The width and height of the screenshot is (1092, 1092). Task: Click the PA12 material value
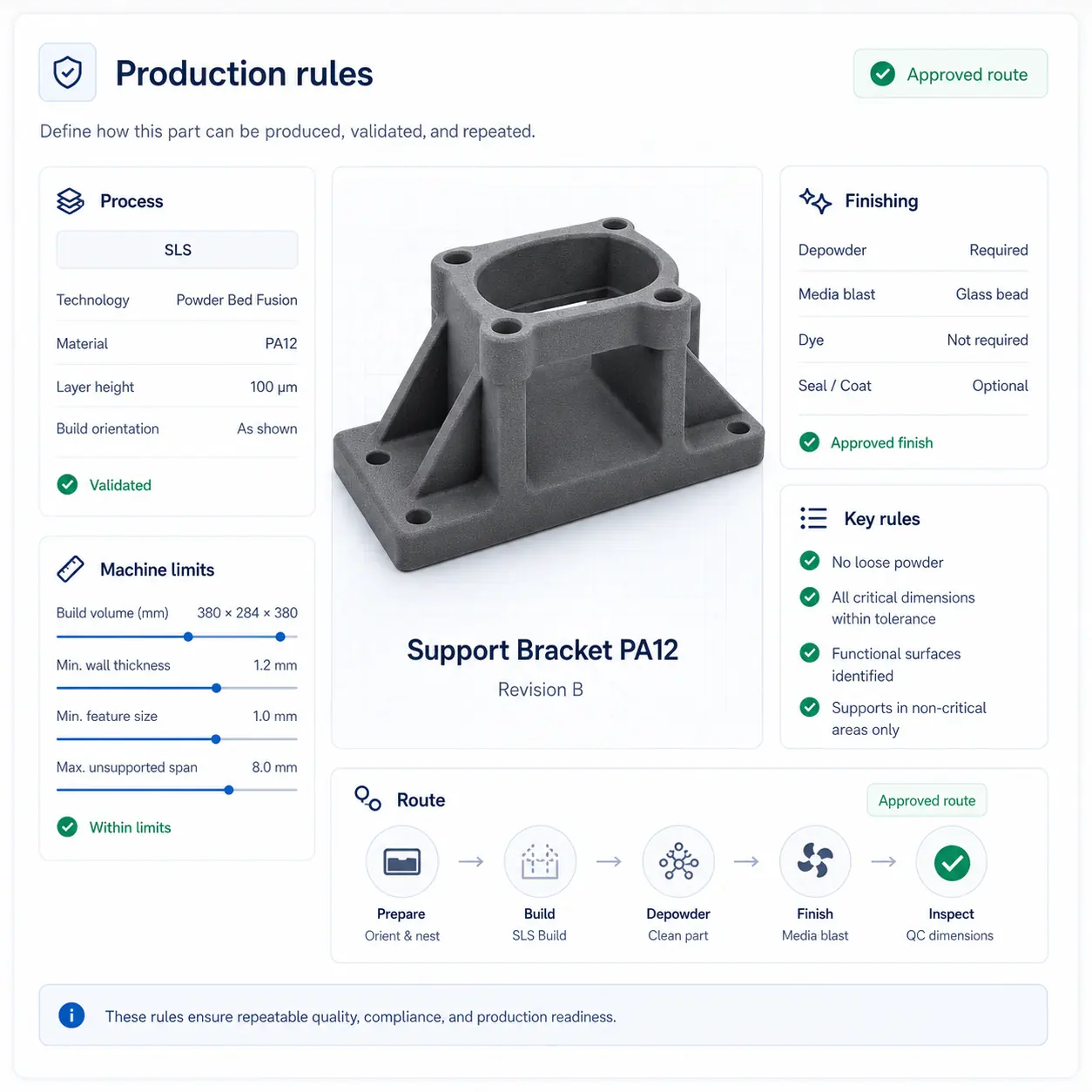[x=281, y=343]
